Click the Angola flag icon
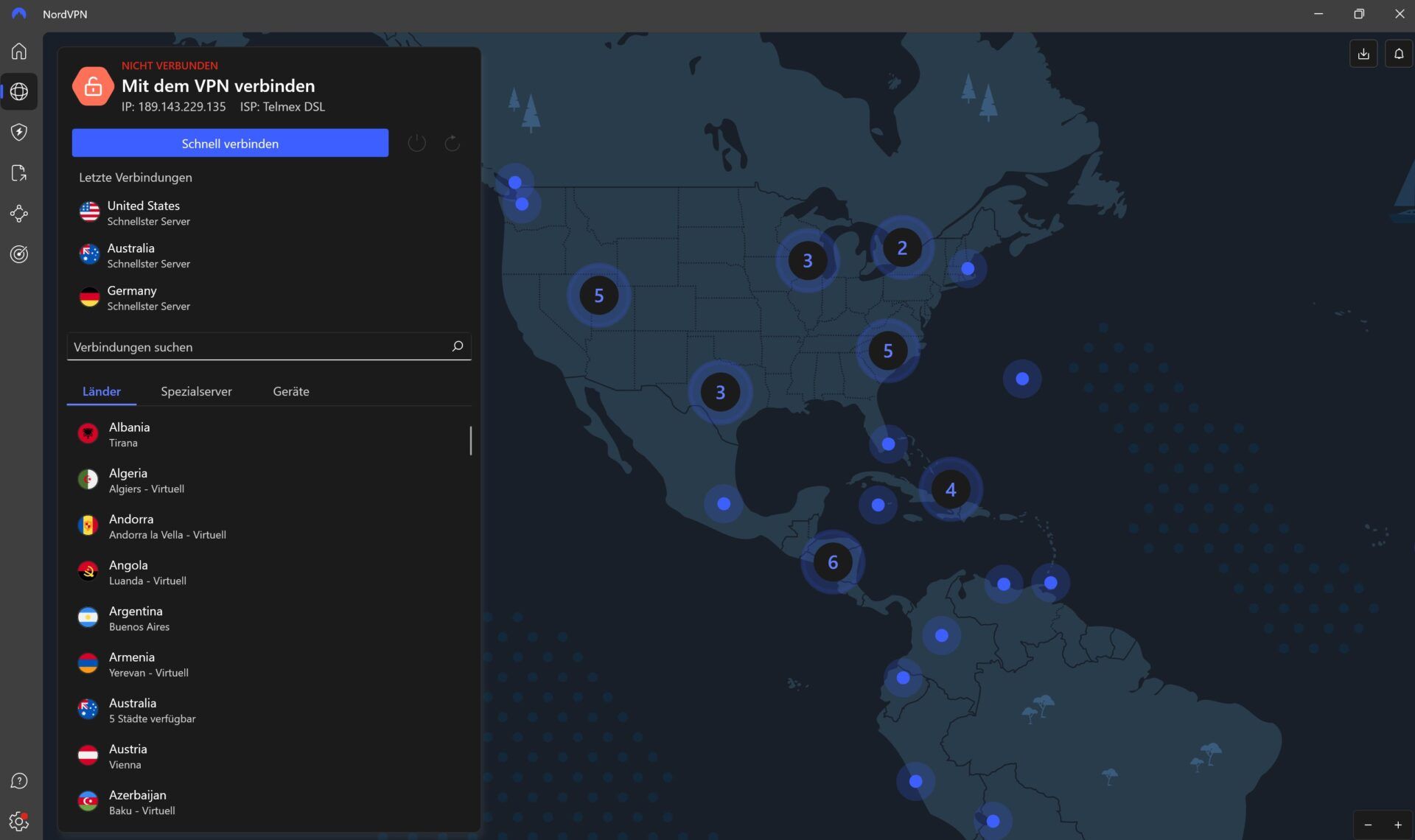Screen dimensions: 1415x840 88,572
